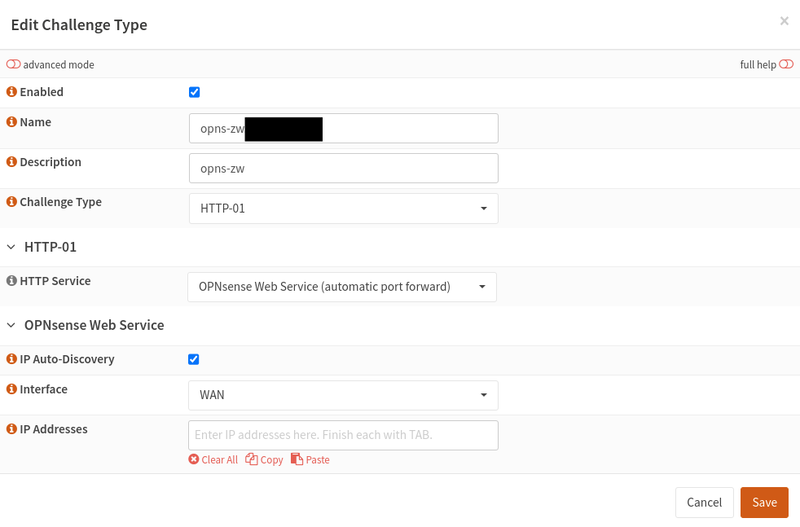The image size is (800, 527).
Task: Click info icon beside Interface label
Action: coord(12,389)
